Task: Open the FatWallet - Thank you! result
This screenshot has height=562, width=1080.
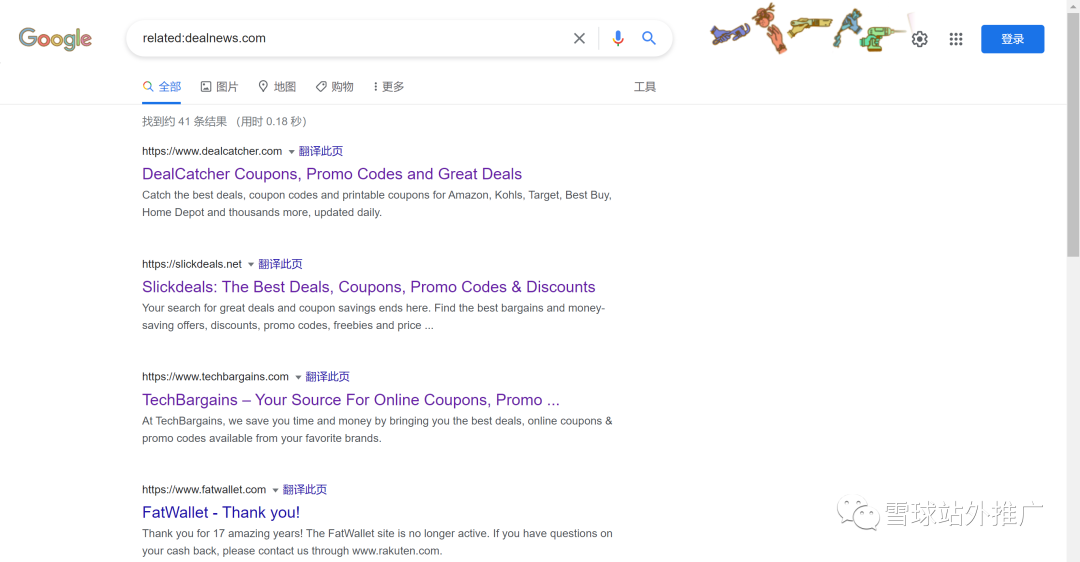Action: [x=221, y=512]
